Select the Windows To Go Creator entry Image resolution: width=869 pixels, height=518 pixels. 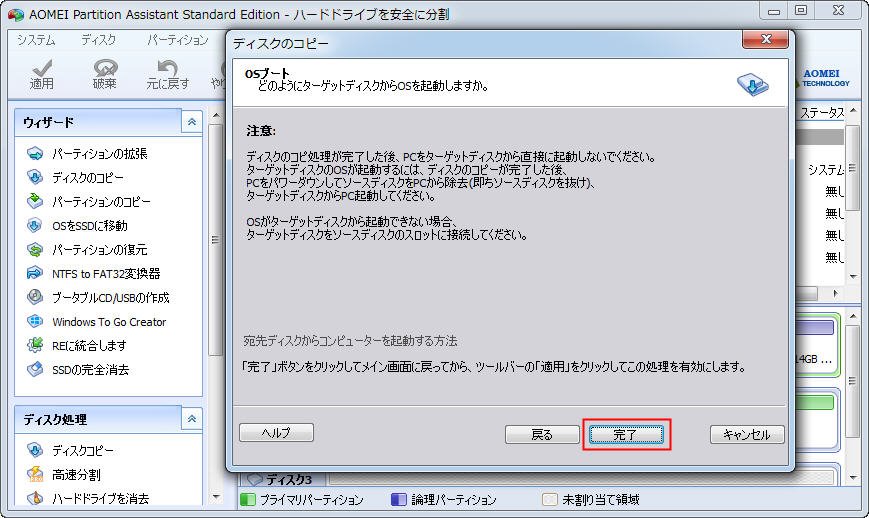click(109, 321)
